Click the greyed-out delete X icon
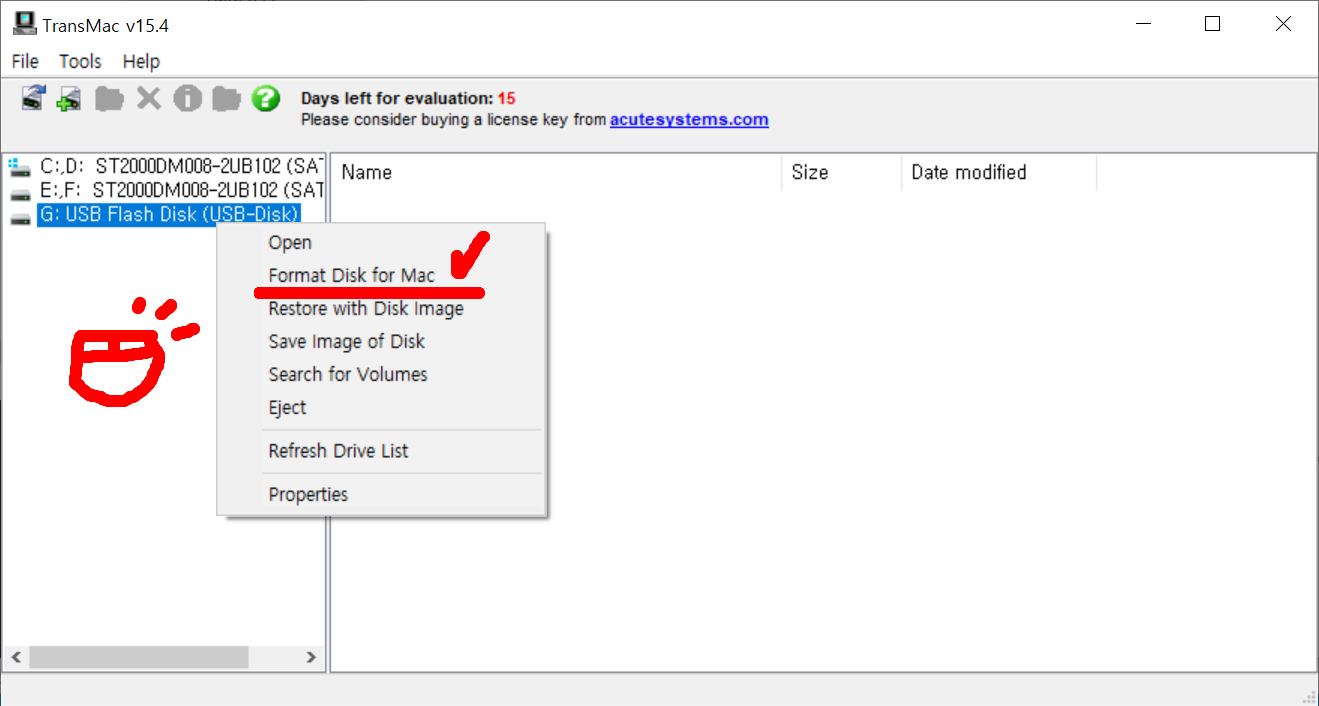1319x706 pixels. pyautogui.click(x=149, y=98)
